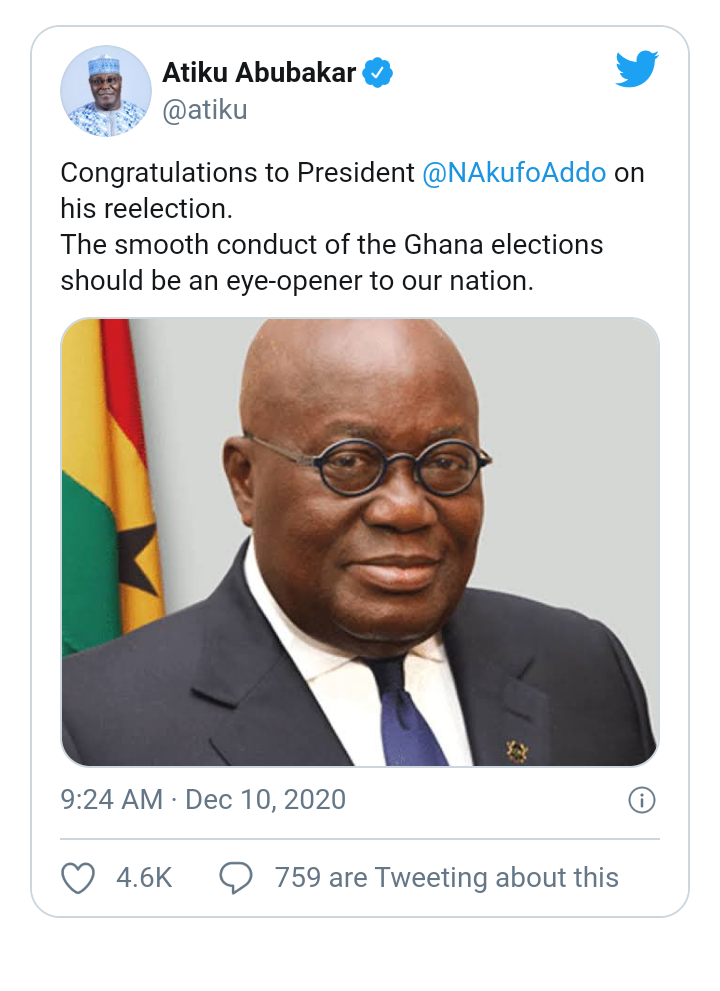This screenshot has width=720, height=991.
Task: Open the @atiku handle link
Action: (204, 109)
